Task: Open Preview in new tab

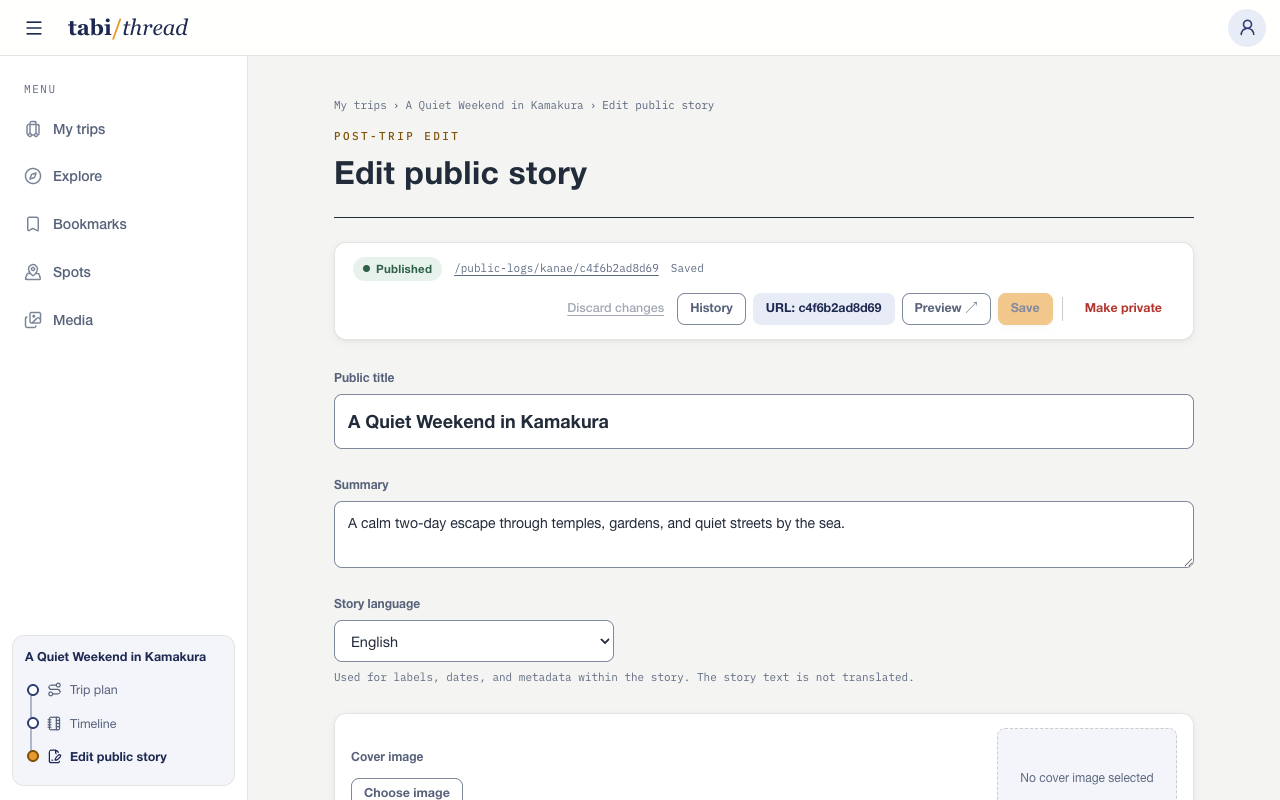Action: [x=946, y=308]
